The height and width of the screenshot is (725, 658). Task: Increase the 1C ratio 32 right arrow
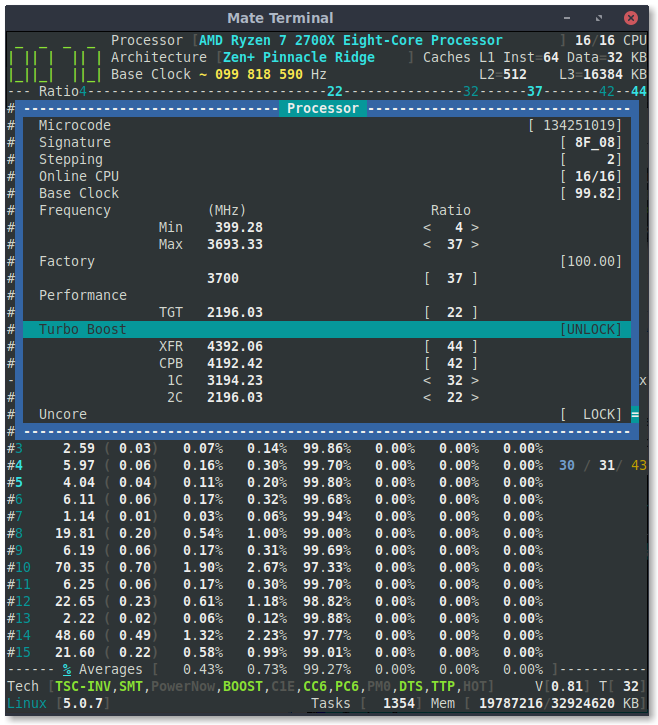(x=475, y=381)
